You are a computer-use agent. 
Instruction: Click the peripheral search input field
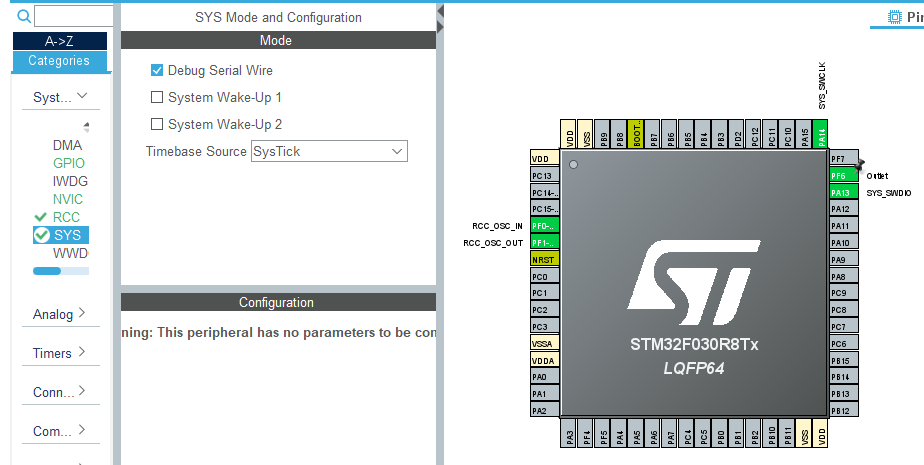[73, 16]
